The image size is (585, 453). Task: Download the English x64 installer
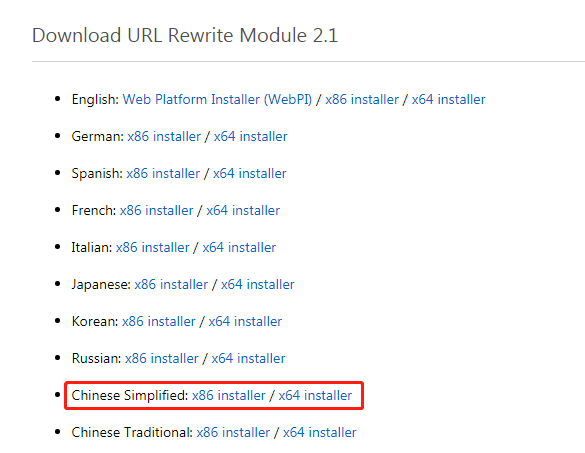[448, 100]
